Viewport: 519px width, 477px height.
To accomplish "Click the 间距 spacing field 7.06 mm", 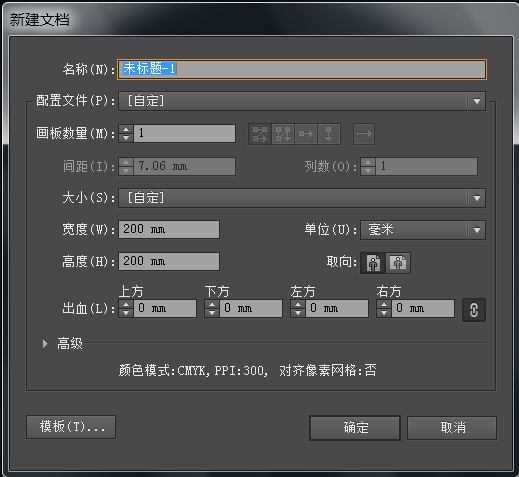I will (185, 166).
